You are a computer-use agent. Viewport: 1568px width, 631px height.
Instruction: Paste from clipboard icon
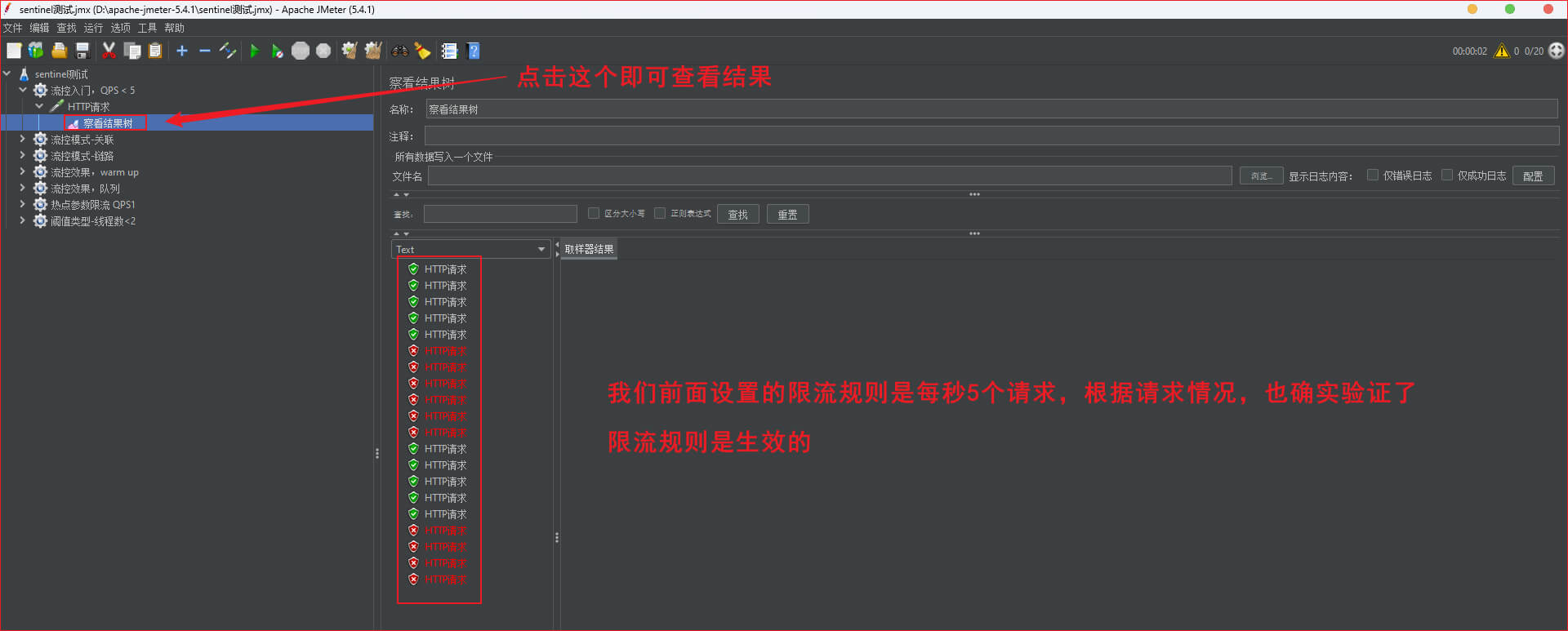[x=155, y=51]
